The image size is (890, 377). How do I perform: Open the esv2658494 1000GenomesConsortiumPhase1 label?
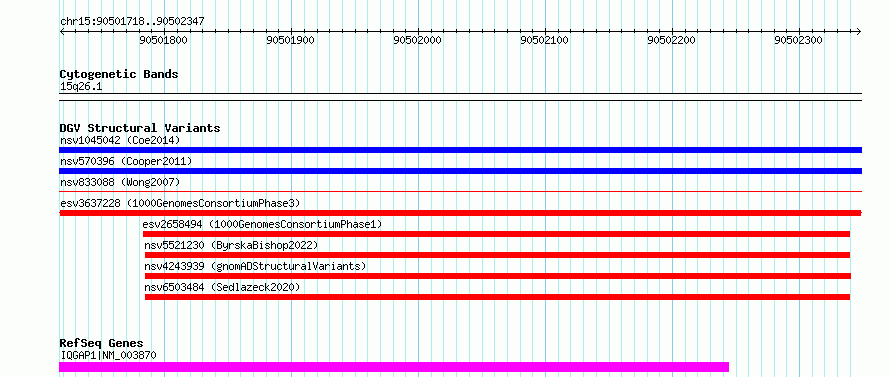point(262,224)
